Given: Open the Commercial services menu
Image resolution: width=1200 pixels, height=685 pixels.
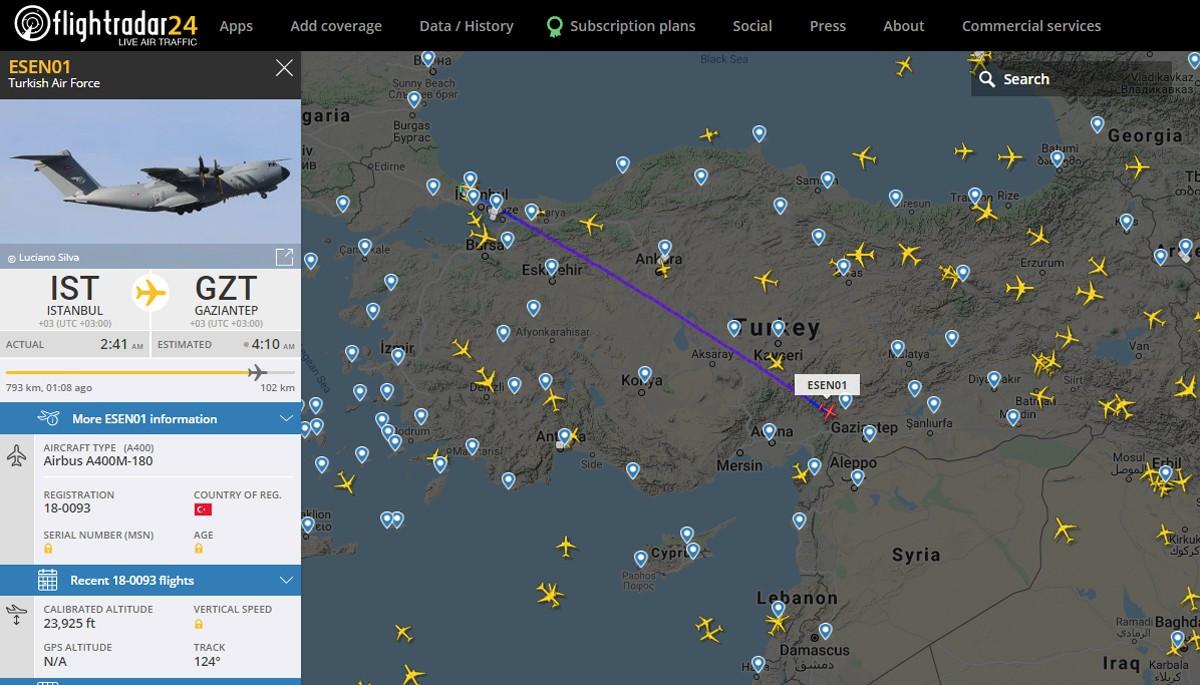Looking at the screenshot, I should click(1031, 26).
